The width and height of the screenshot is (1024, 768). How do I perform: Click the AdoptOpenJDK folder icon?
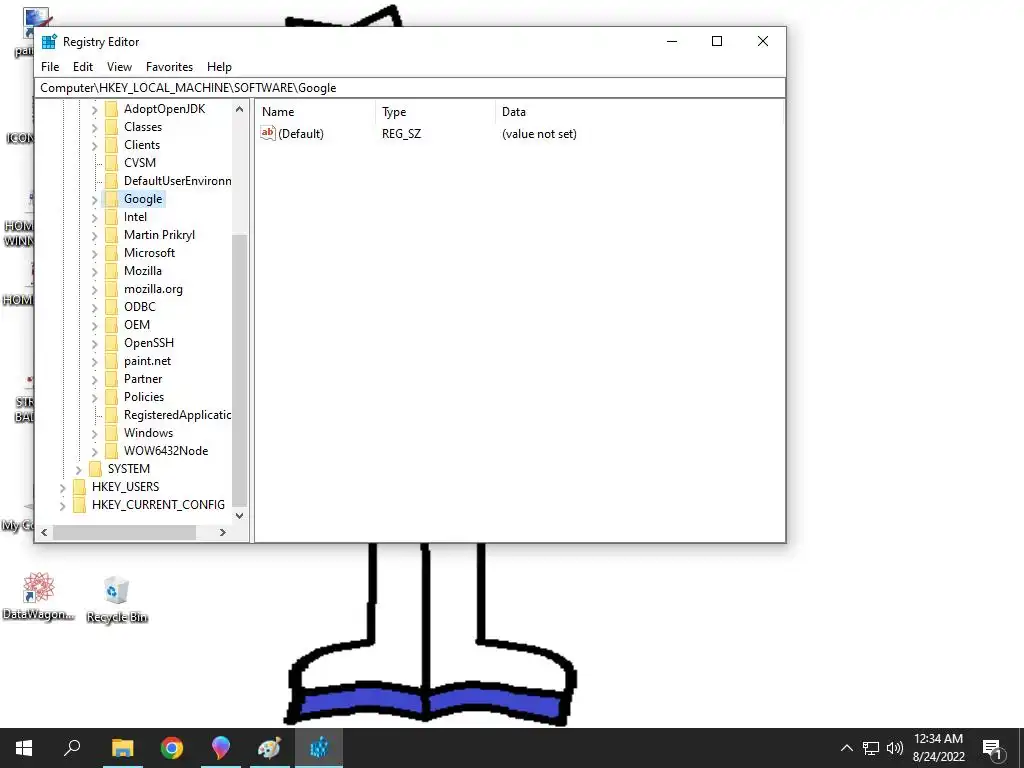pyautogui.click(x=112, y=108)
